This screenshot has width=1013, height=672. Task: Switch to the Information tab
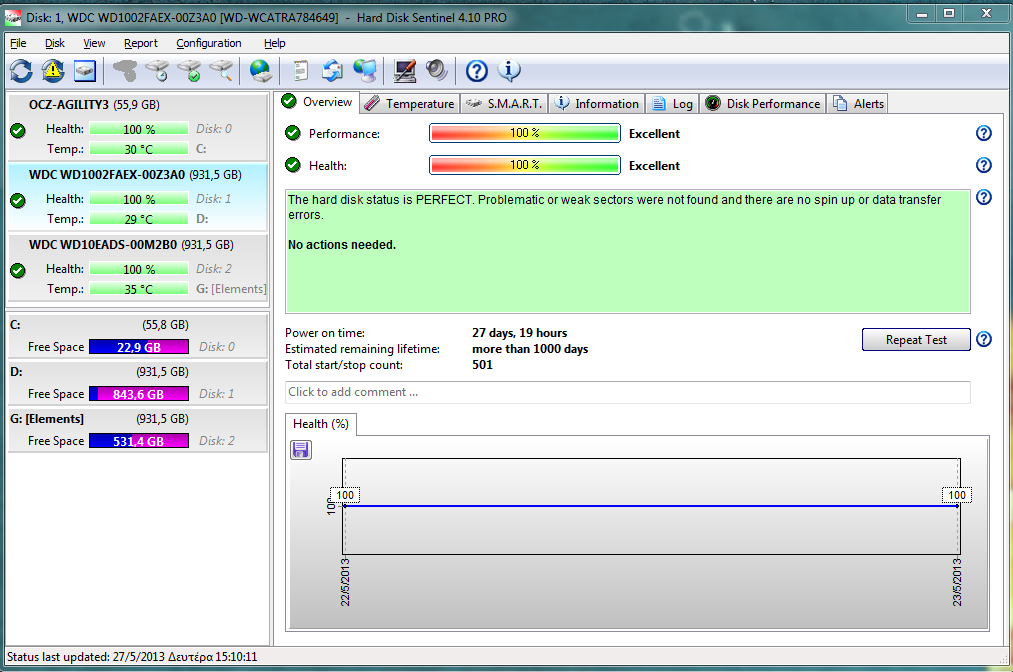[597, 103]
